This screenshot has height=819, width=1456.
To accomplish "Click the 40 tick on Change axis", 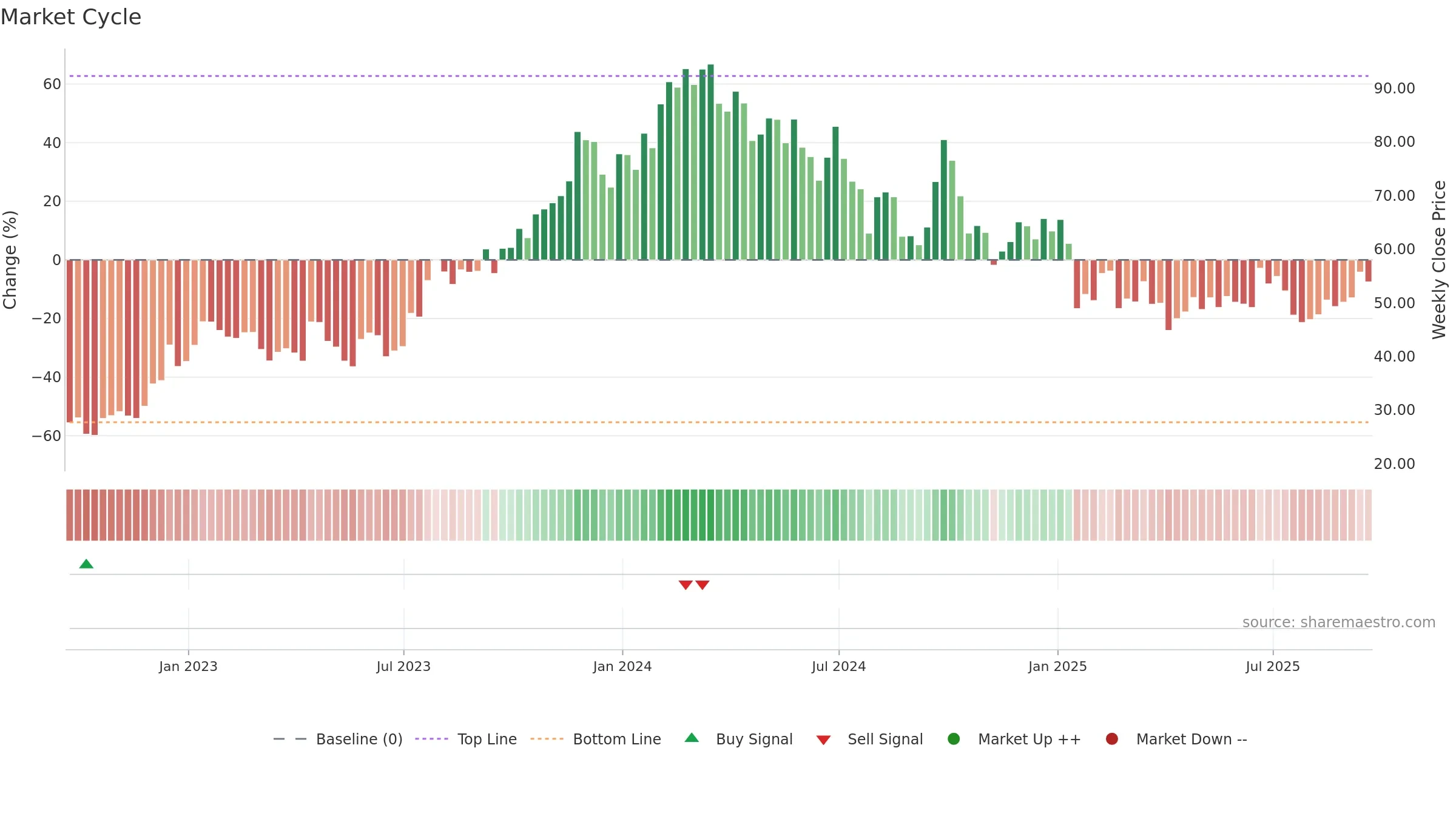I will [x=52, y=143].
